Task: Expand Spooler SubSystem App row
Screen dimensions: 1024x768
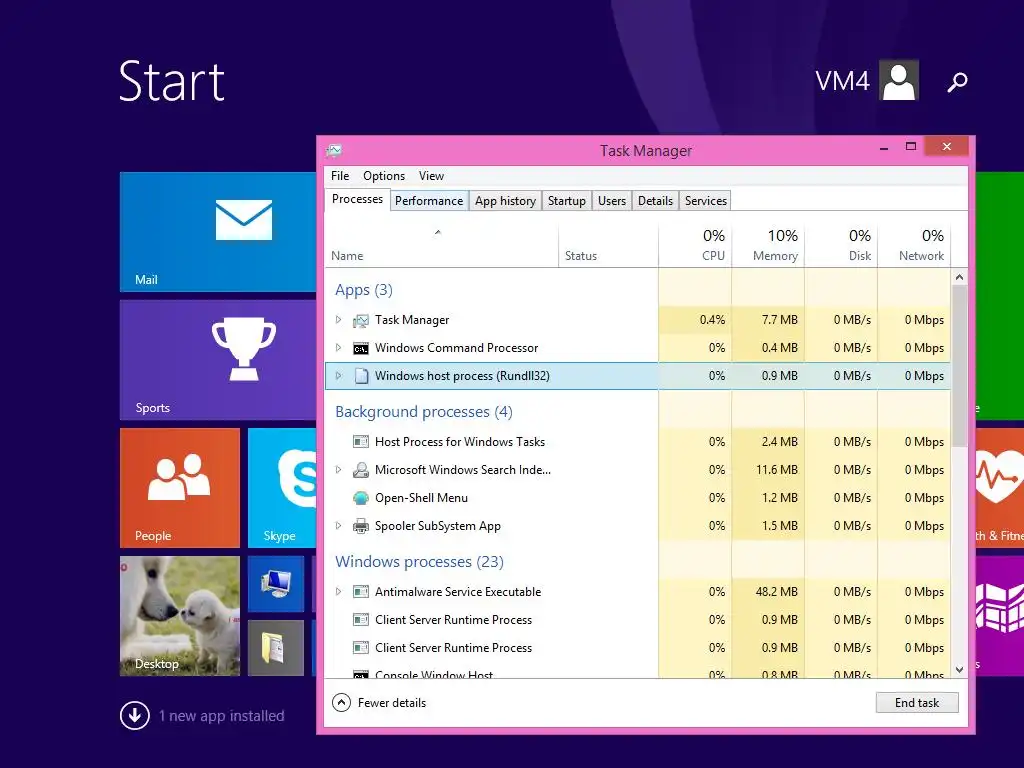Action: [x=338, y=526]
